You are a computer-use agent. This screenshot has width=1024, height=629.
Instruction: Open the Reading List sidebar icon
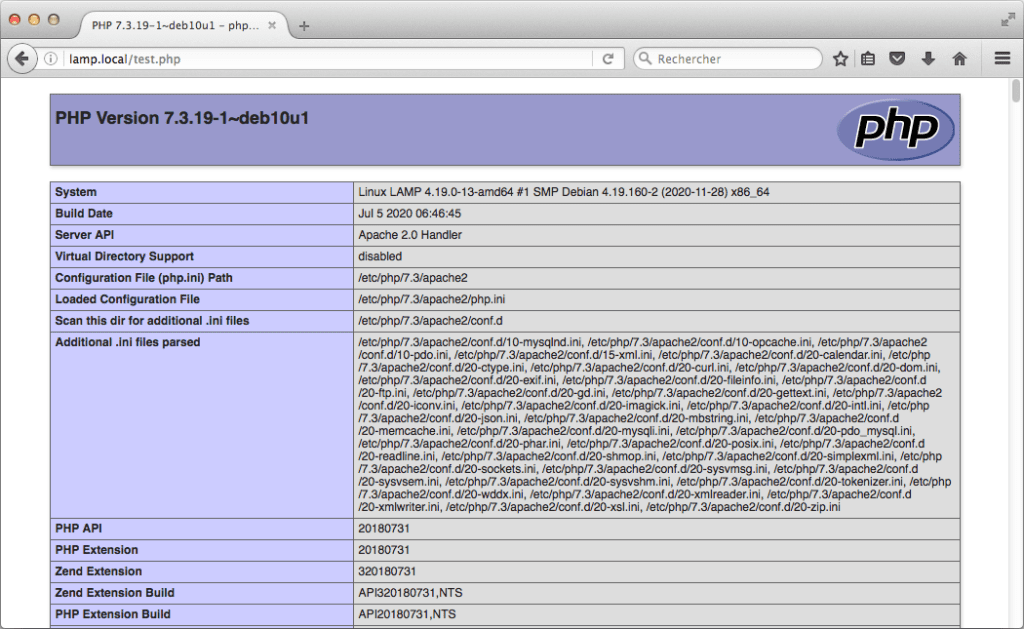[867, 58]
